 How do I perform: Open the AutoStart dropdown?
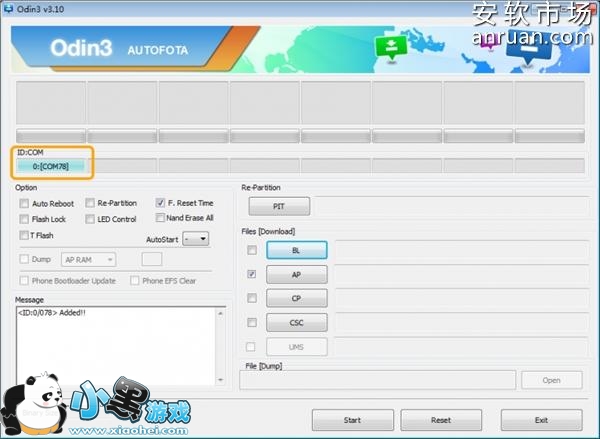pos(196,239)
